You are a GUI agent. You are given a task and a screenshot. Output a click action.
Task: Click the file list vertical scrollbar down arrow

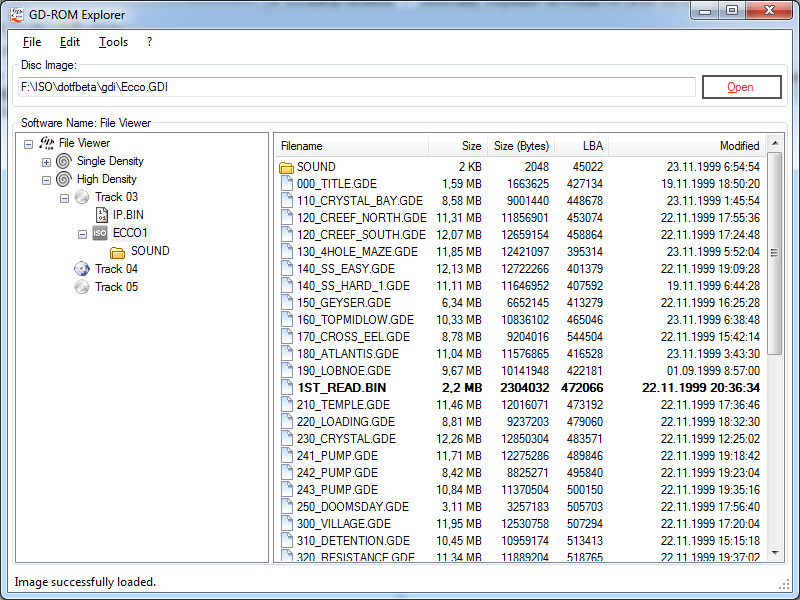(x=775, y=554)
